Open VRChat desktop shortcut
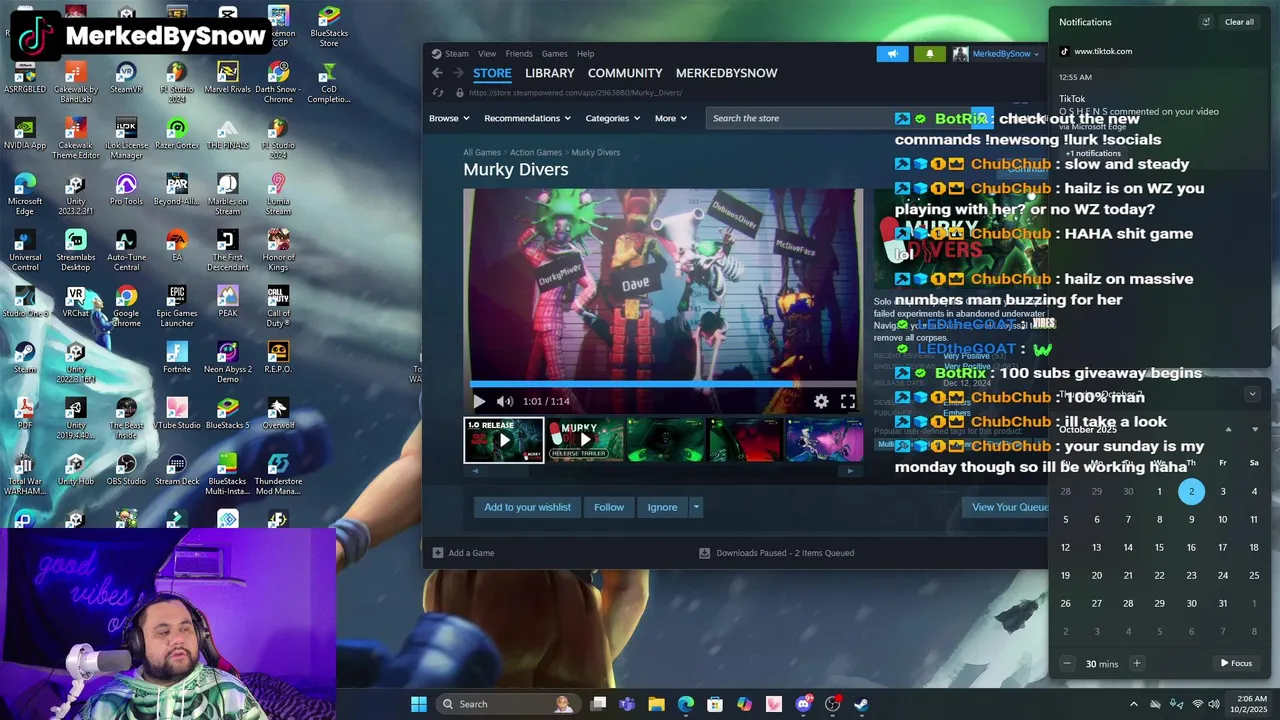 point(75,302)
